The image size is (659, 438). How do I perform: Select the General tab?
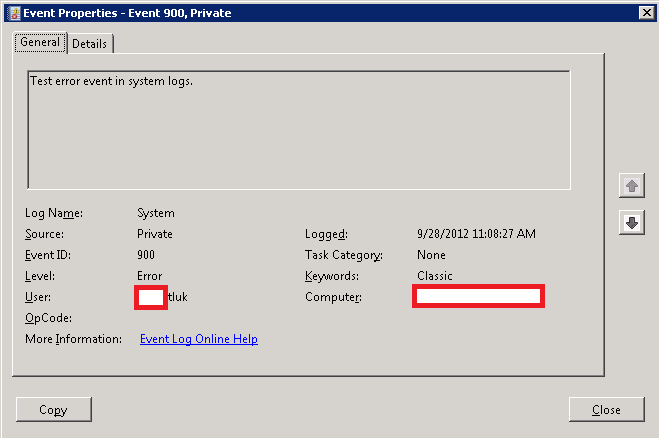[40, 43]
